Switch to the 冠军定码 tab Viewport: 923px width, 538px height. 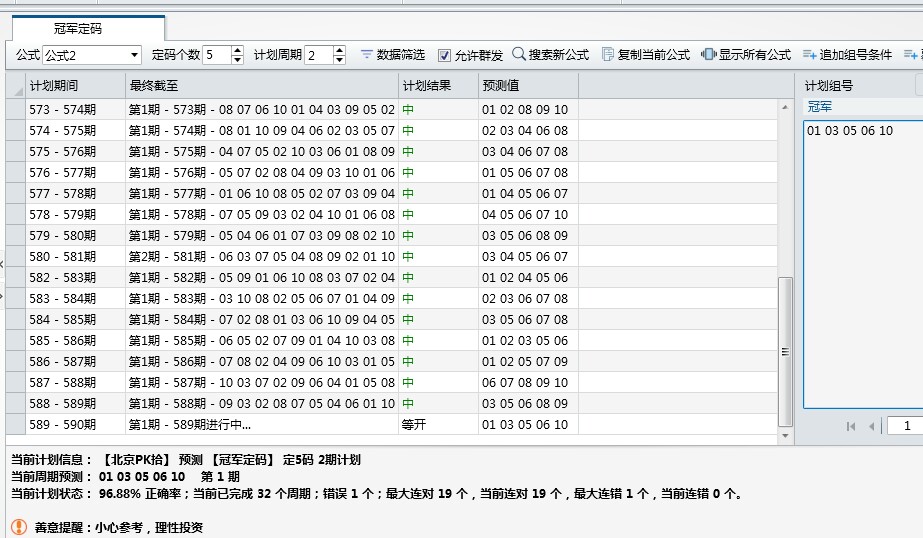click(88, 28)
